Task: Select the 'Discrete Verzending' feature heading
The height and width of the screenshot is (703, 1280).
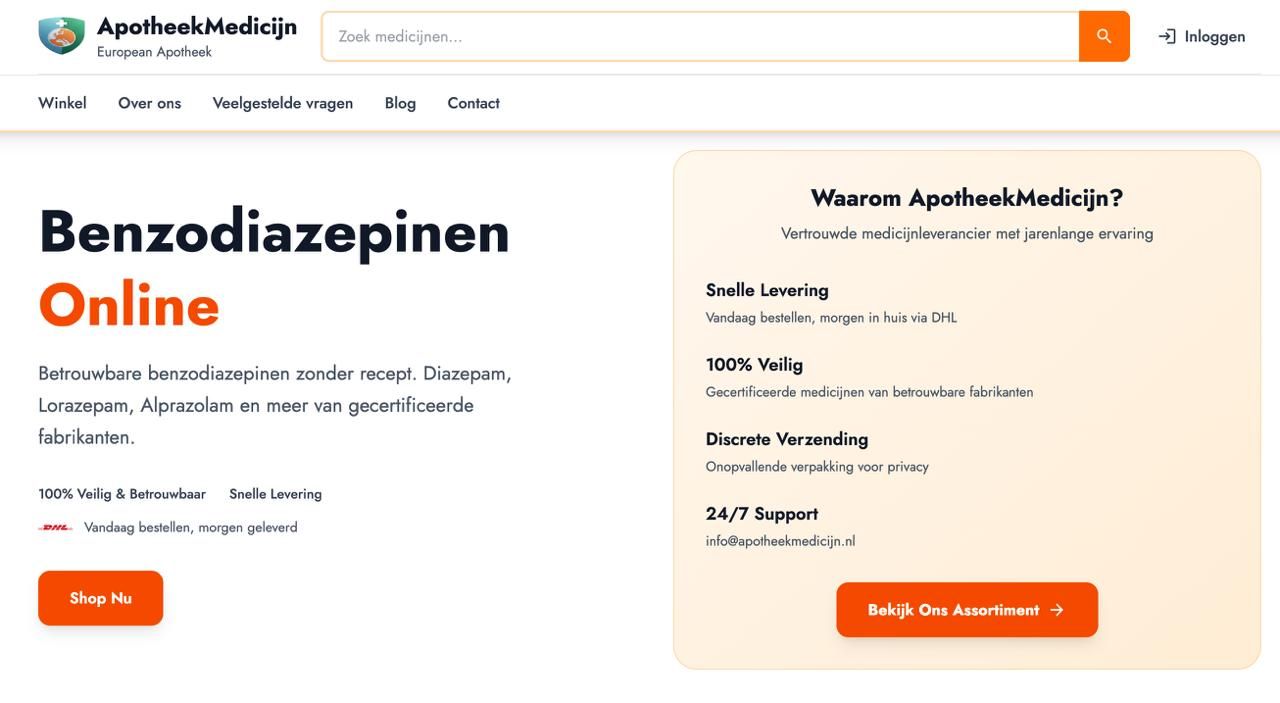Action: pos(786,439)
